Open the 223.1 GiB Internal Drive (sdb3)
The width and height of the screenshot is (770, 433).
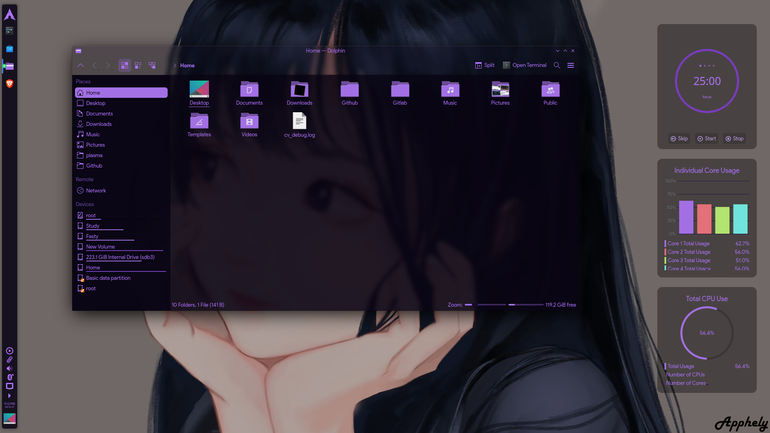pyautogui.click(x=121, y=257)
